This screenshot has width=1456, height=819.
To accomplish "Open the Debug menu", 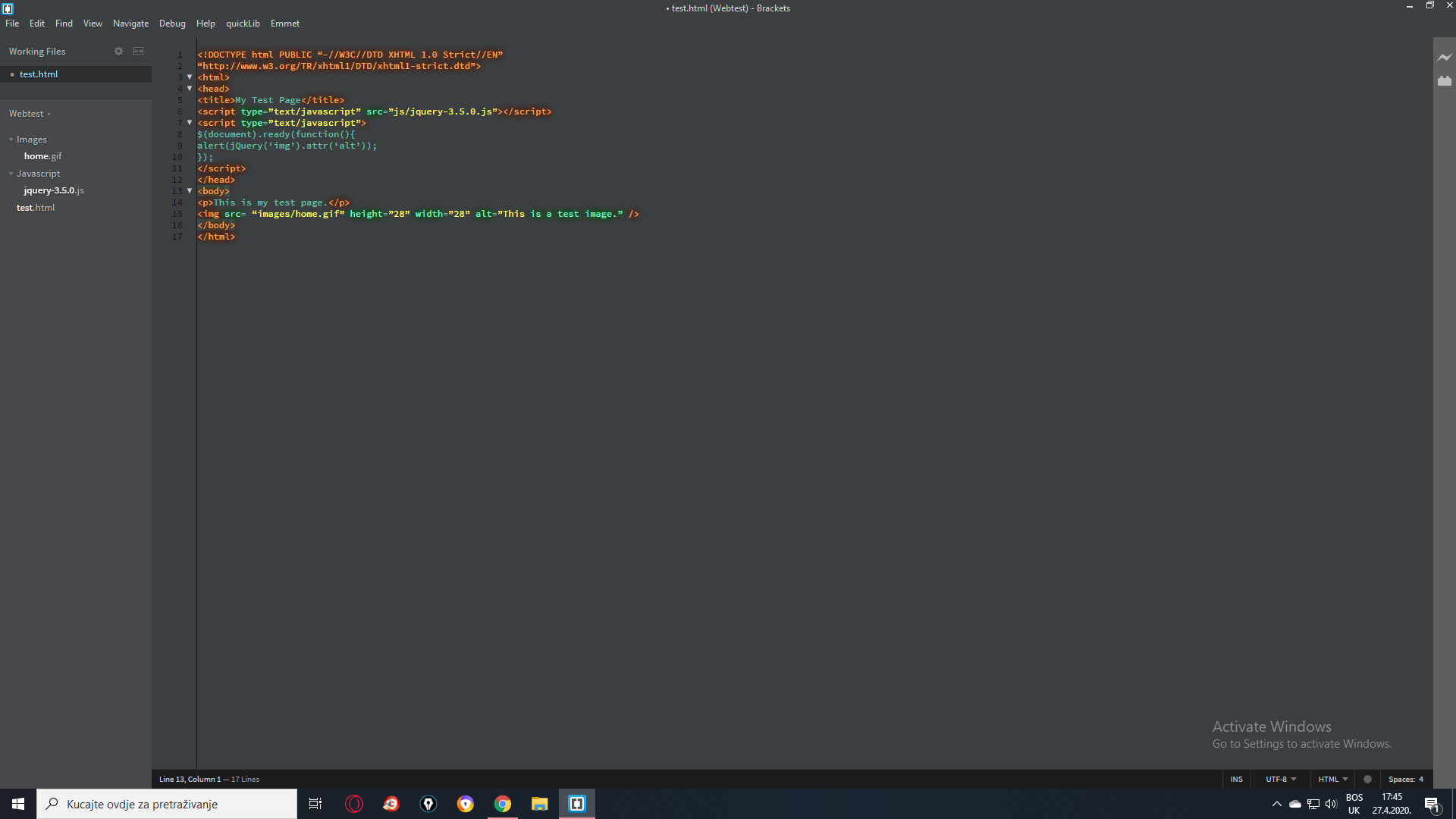I will click(172, 24).
